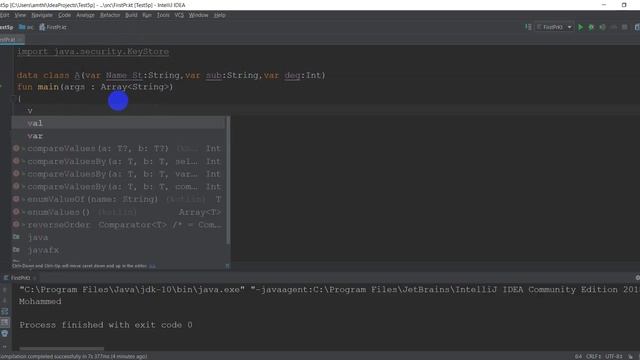Click the green Run button in toolbar

580,27
